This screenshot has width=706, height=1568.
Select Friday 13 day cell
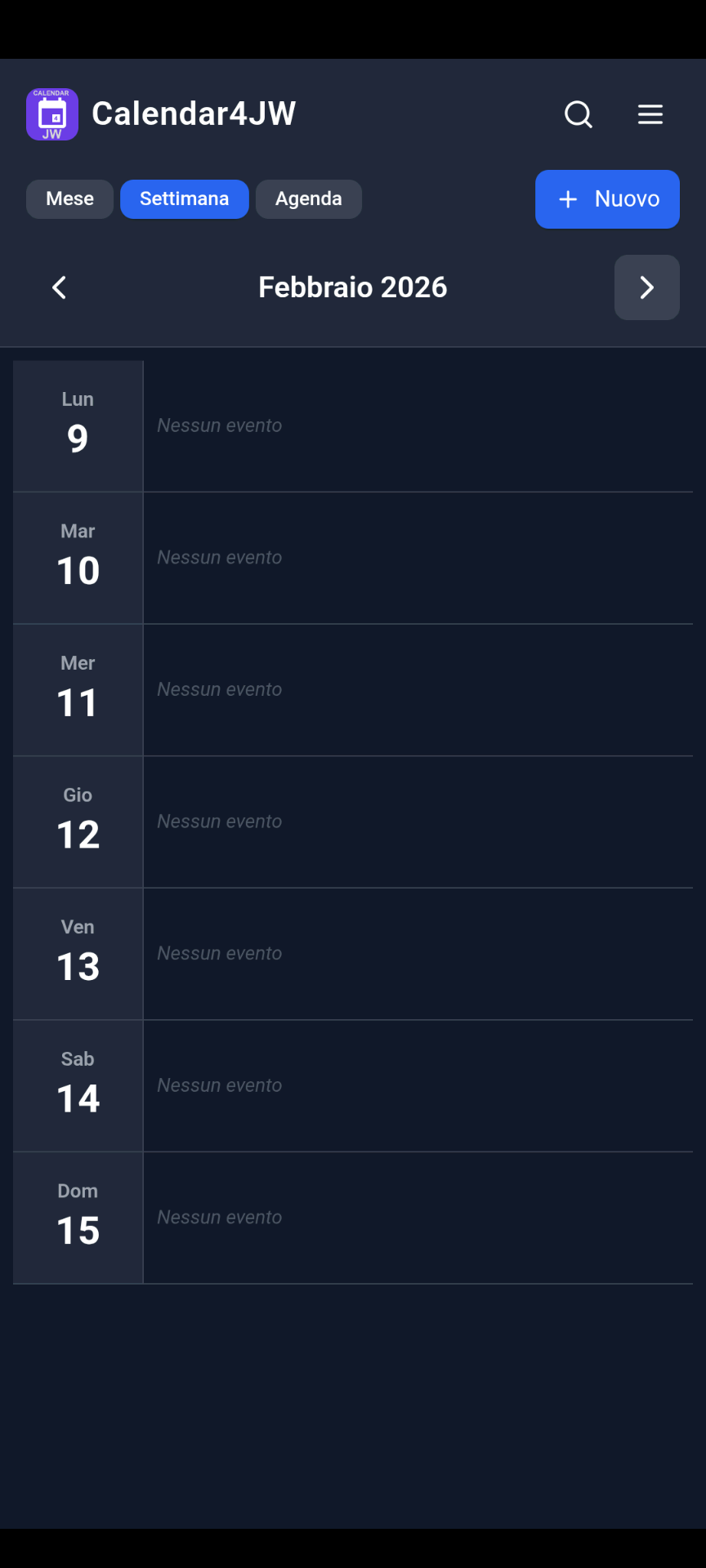(x=78, y=954)
